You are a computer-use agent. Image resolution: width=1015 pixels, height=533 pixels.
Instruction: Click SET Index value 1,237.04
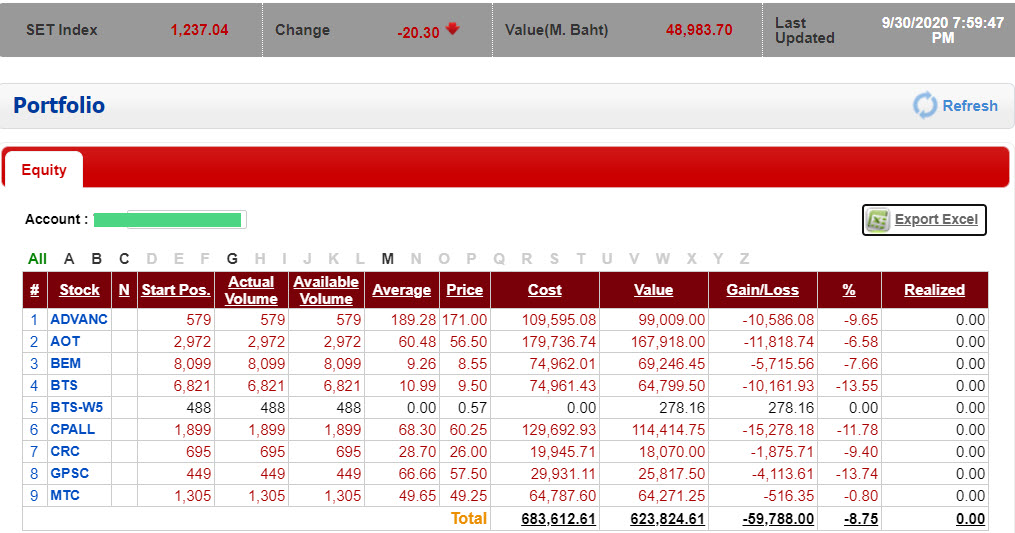199,30
